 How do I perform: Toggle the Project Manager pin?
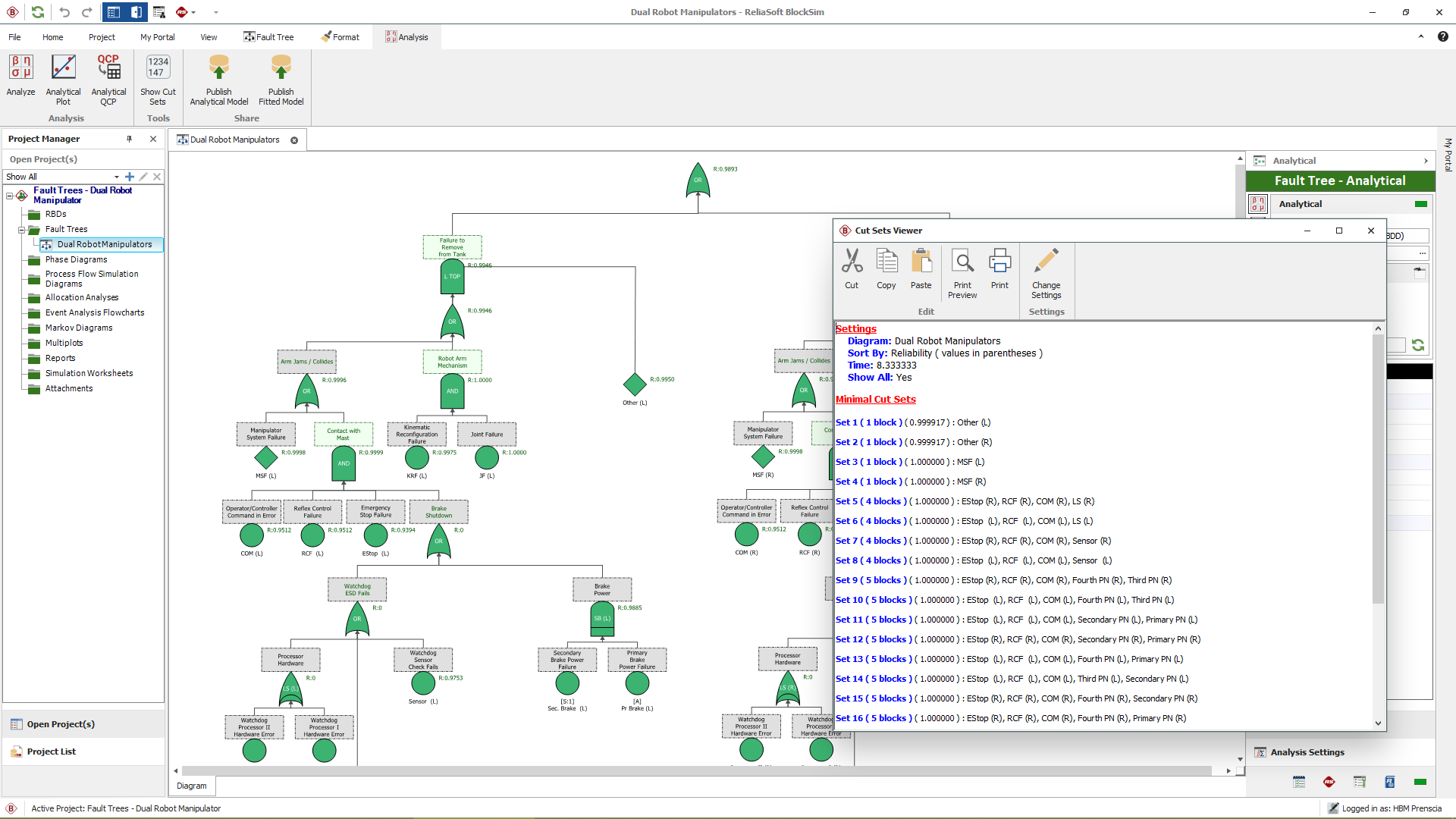pos(129,139)
